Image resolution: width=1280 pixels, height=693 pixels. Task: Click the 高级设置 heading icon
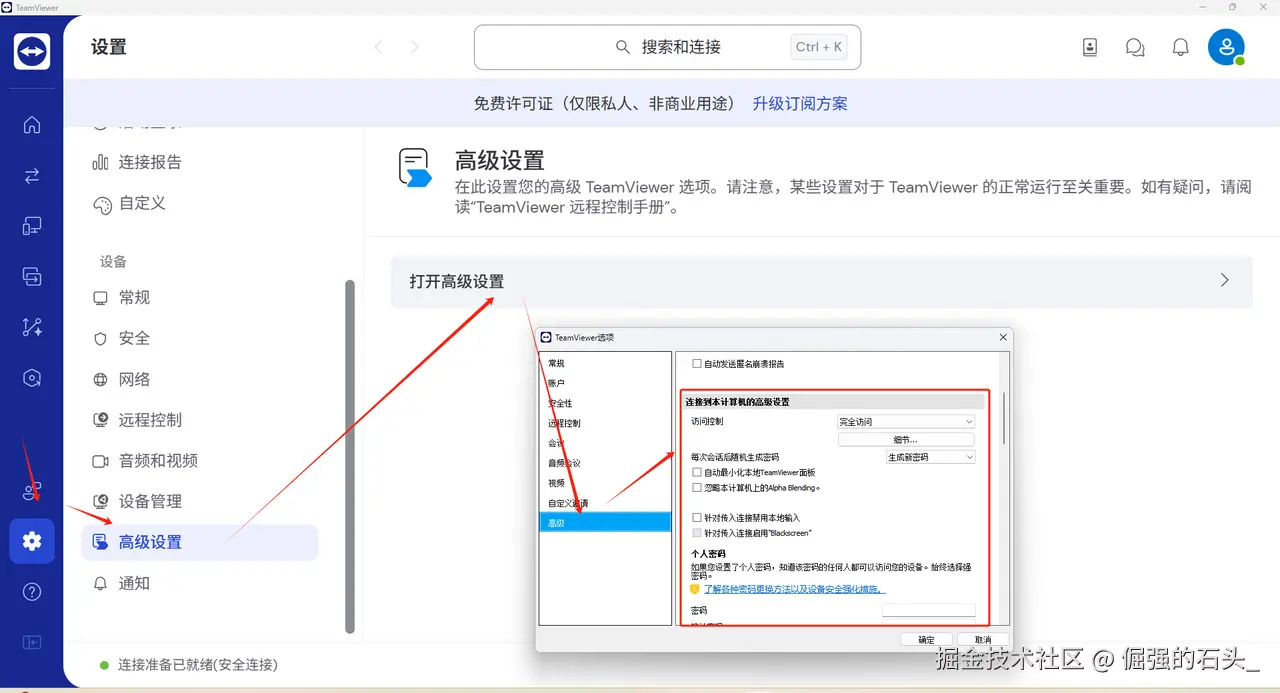point(414,168)
